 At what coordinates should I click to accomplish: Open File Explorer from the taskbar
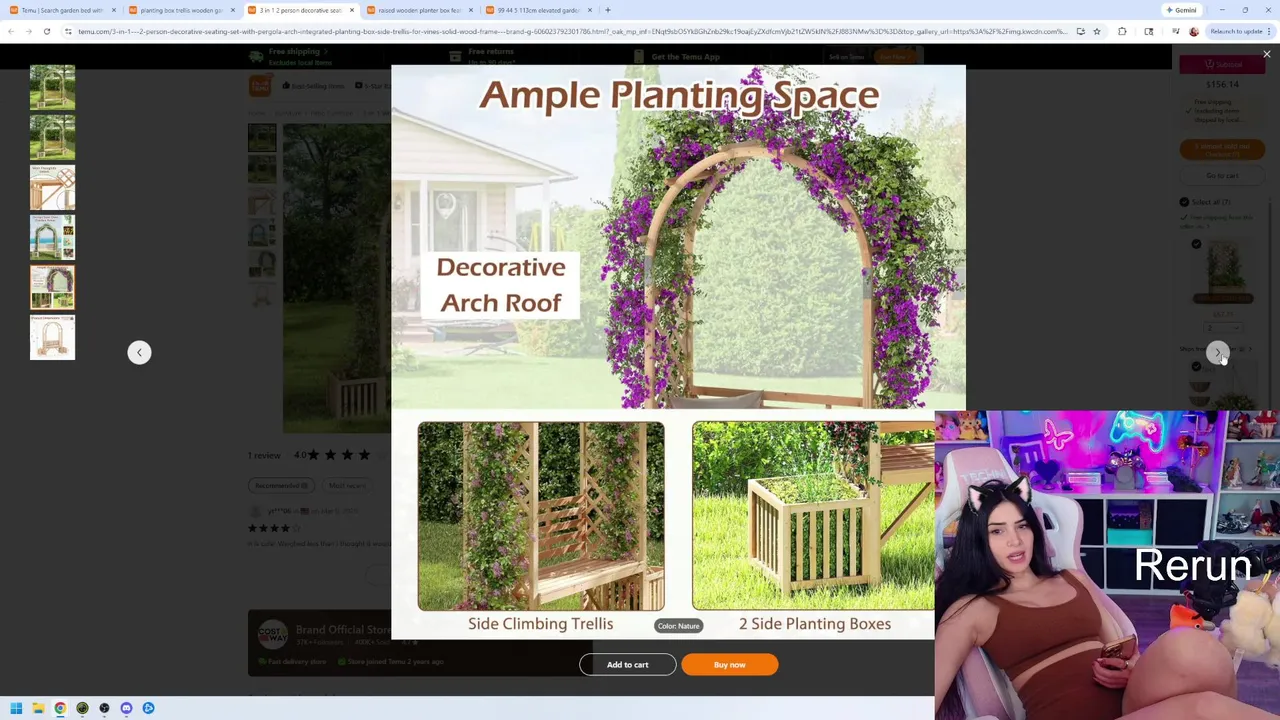(38, 708)
